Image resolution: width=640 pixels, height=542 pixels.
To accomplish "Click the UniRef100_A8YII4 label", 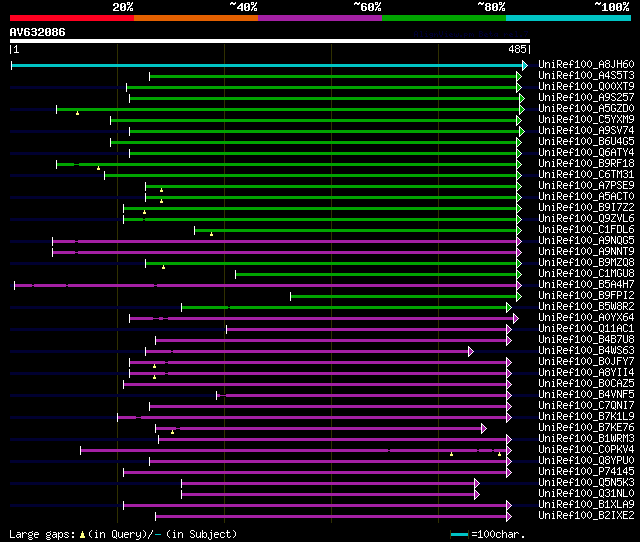I will (586, 373).
